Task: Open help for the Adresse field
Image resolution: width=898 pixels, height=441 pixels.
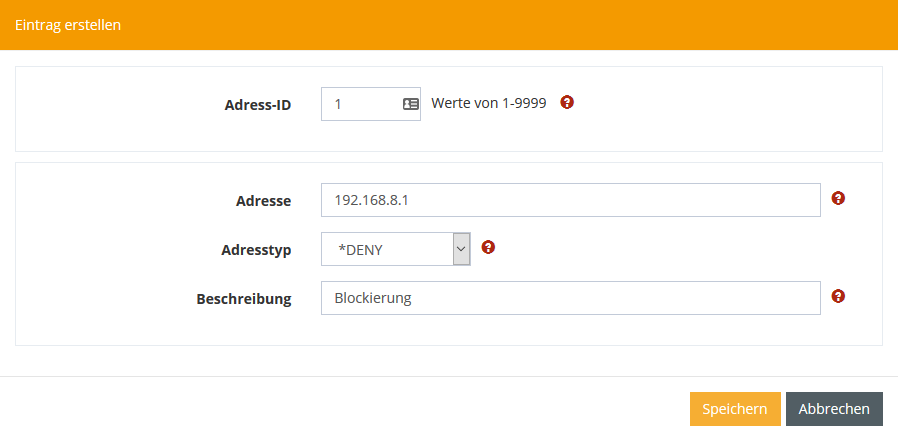Action: point(838,199)
